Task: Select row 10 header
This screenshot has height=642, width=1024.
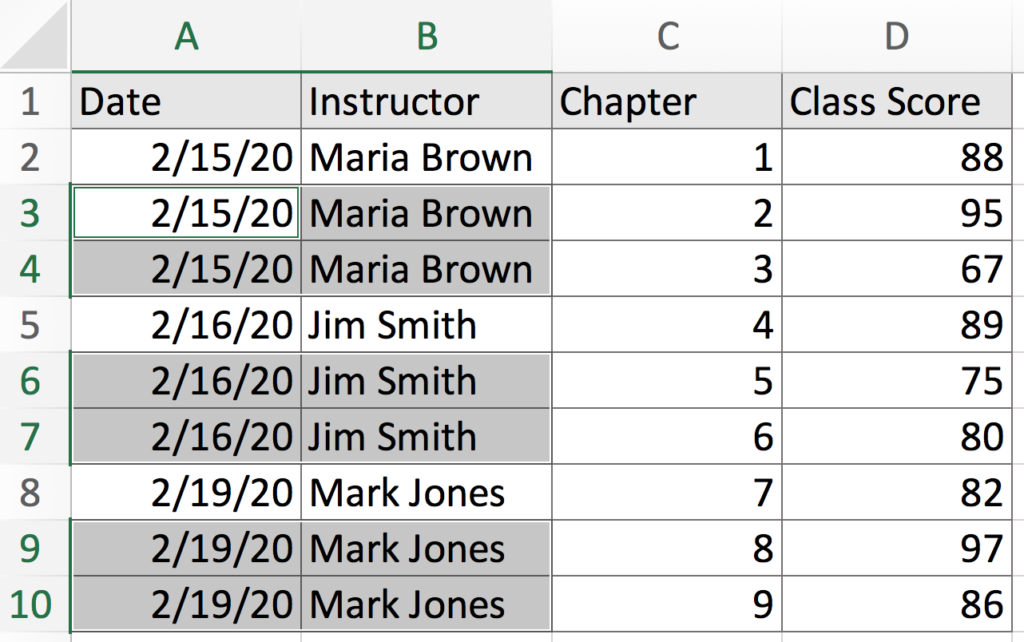Action: [32, 605]
